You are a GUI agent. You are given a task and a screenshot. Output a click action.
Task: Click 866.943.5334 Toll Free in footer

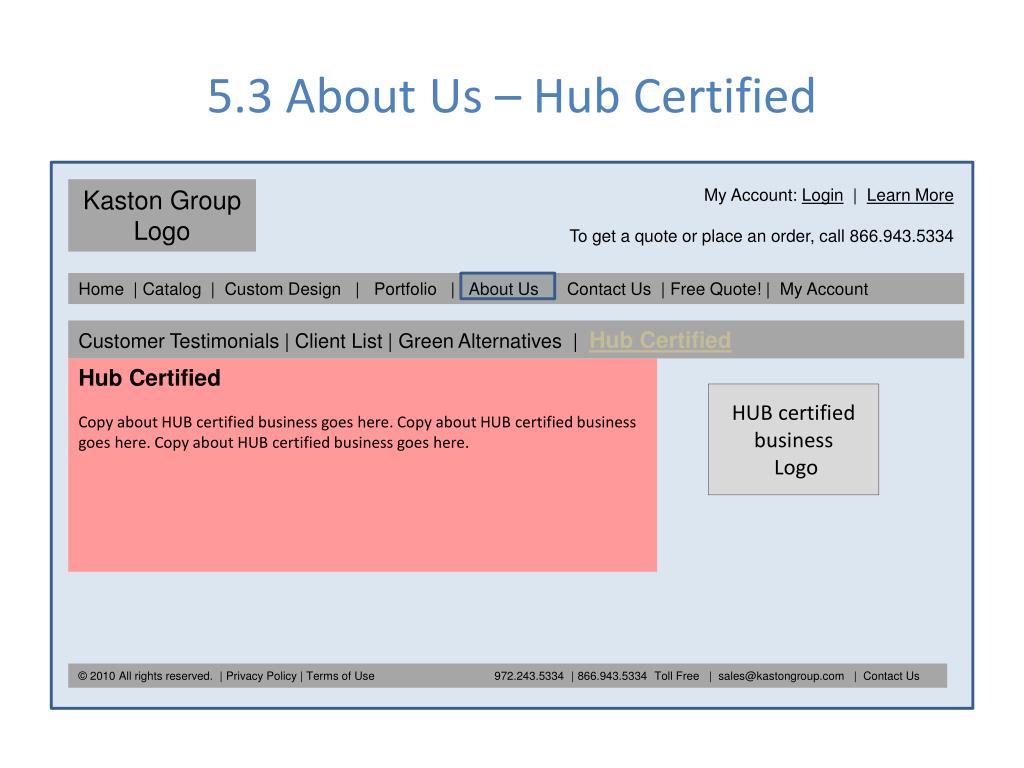(638, 676)
